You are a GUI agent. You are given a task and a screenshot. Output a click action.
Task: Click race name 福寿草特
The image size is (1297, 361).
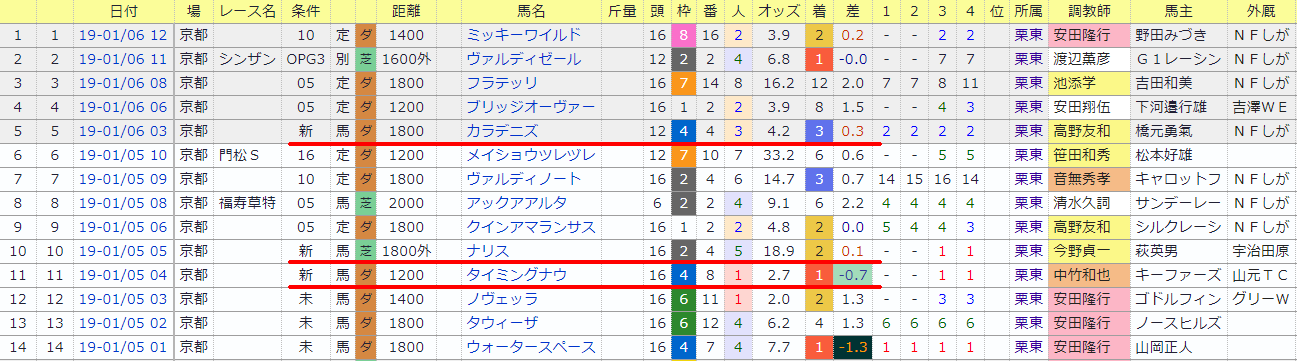(x=246, y=203)
